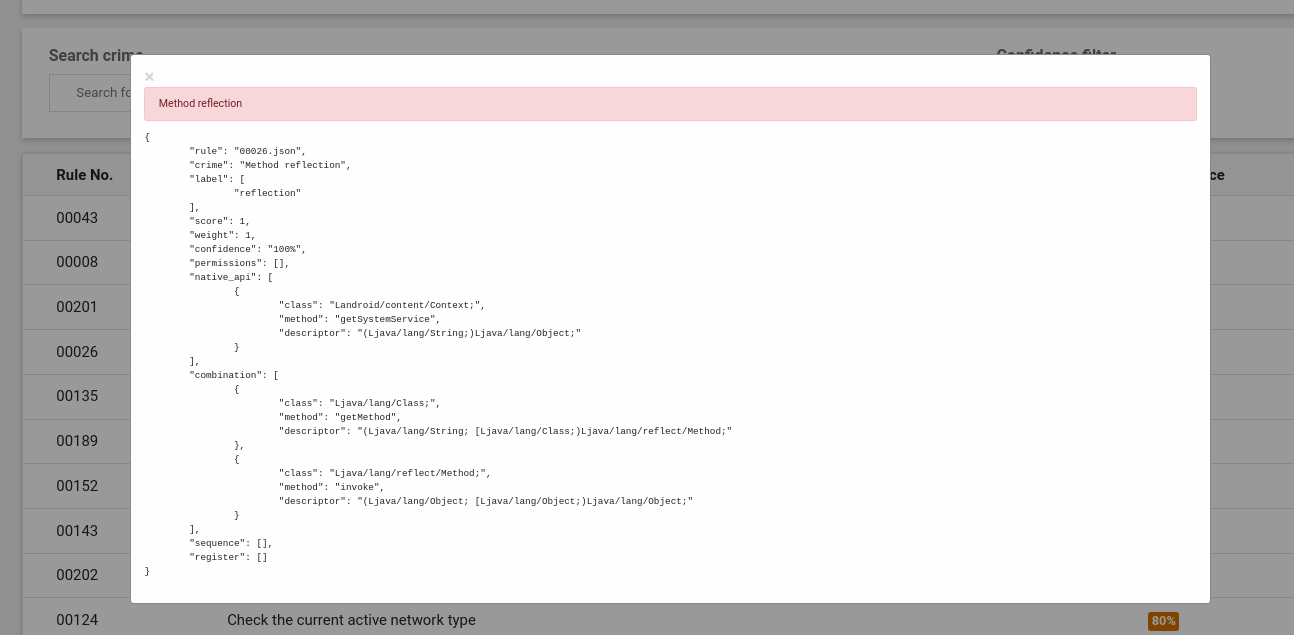
Task: Select rule 00008 in the table
Action: (x=77, y=262)
